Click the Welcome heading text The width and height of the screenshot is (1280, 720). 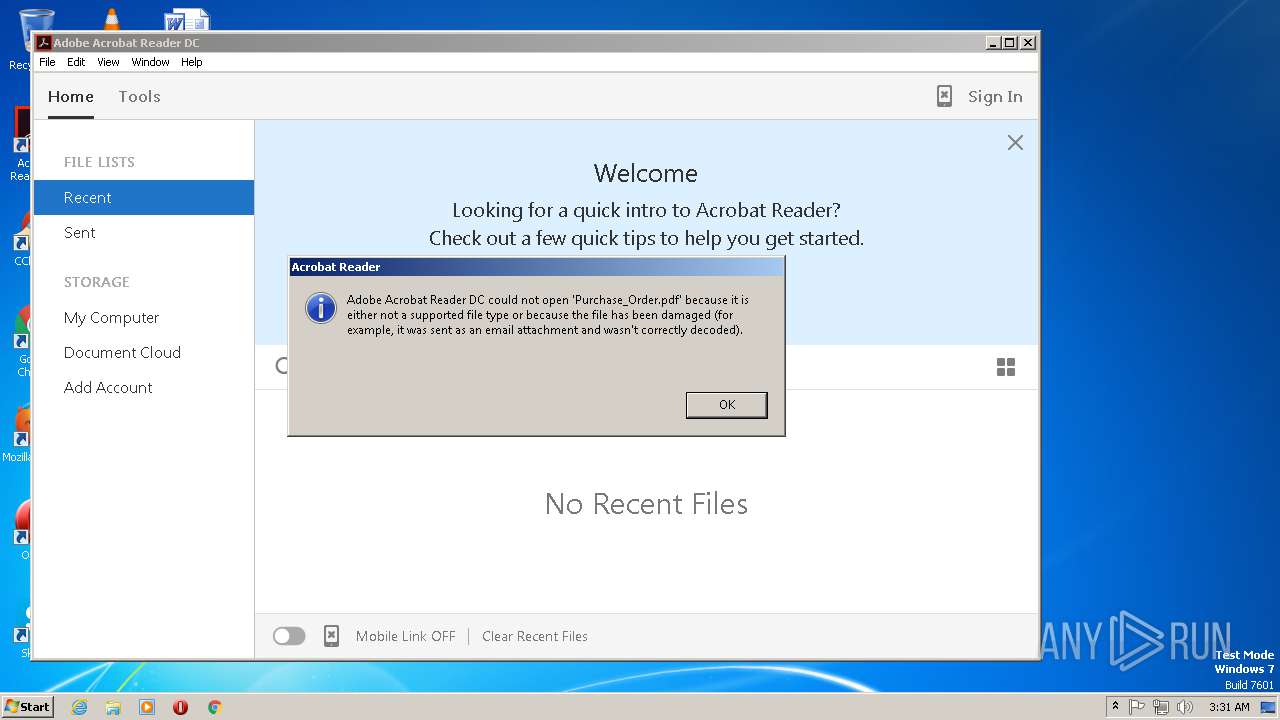[x=645, y=173]
